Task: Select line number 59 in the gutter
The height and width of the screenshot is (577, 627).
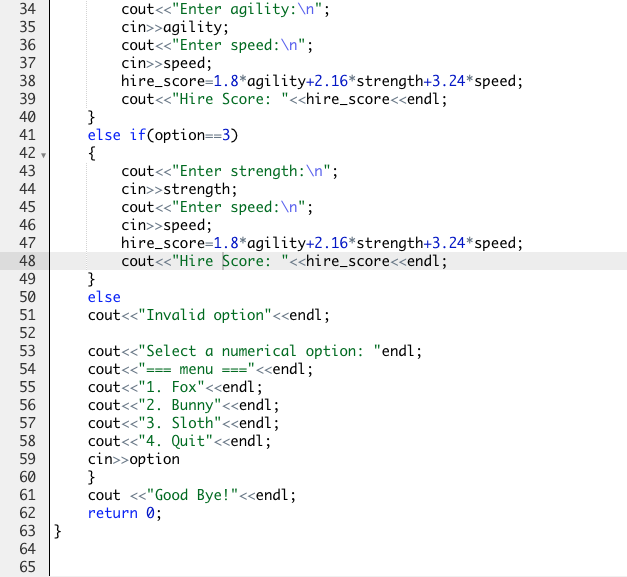Action: tap(27, 459)
